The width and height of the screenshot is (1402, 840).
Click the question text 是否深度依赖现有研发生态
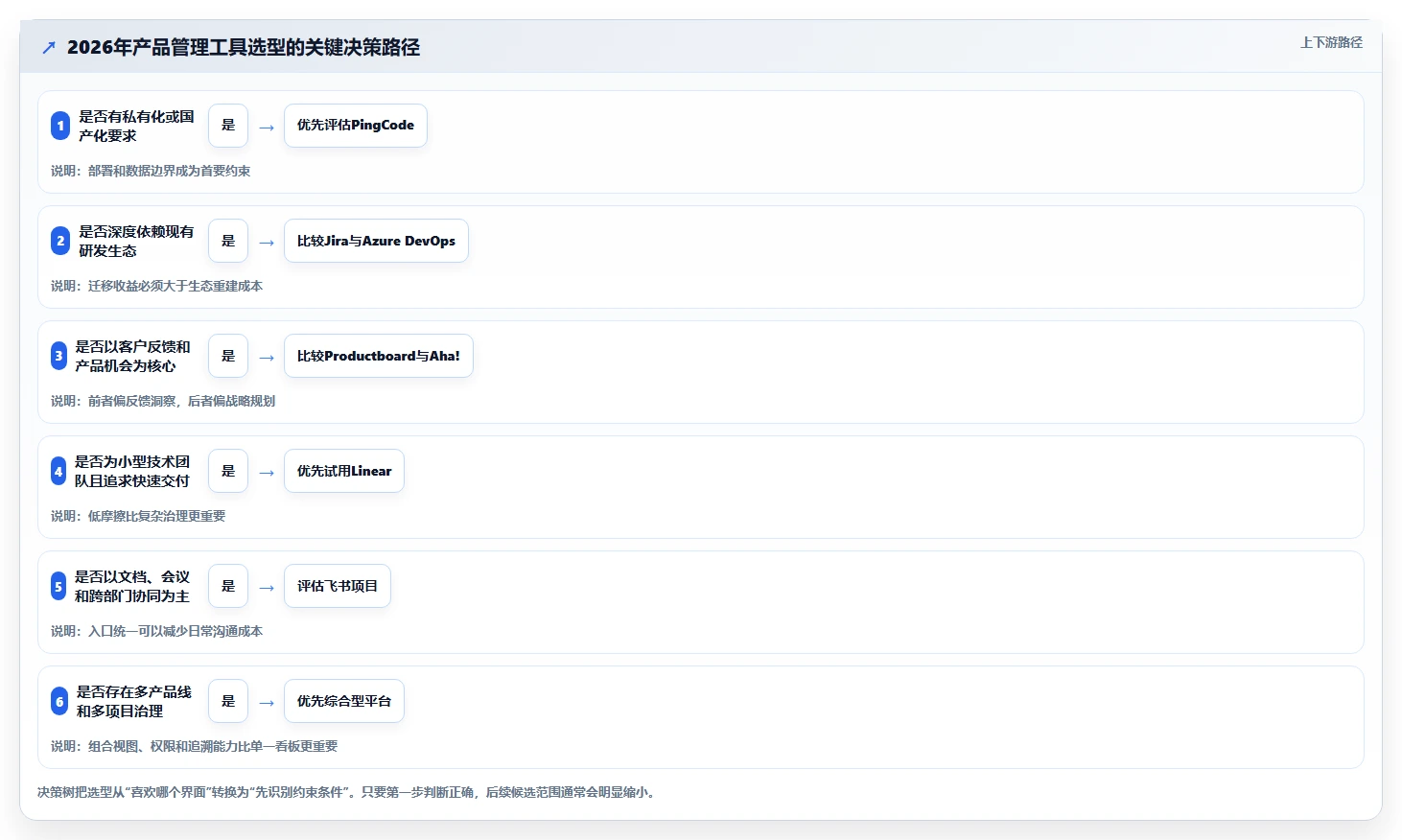pos(136,241)
